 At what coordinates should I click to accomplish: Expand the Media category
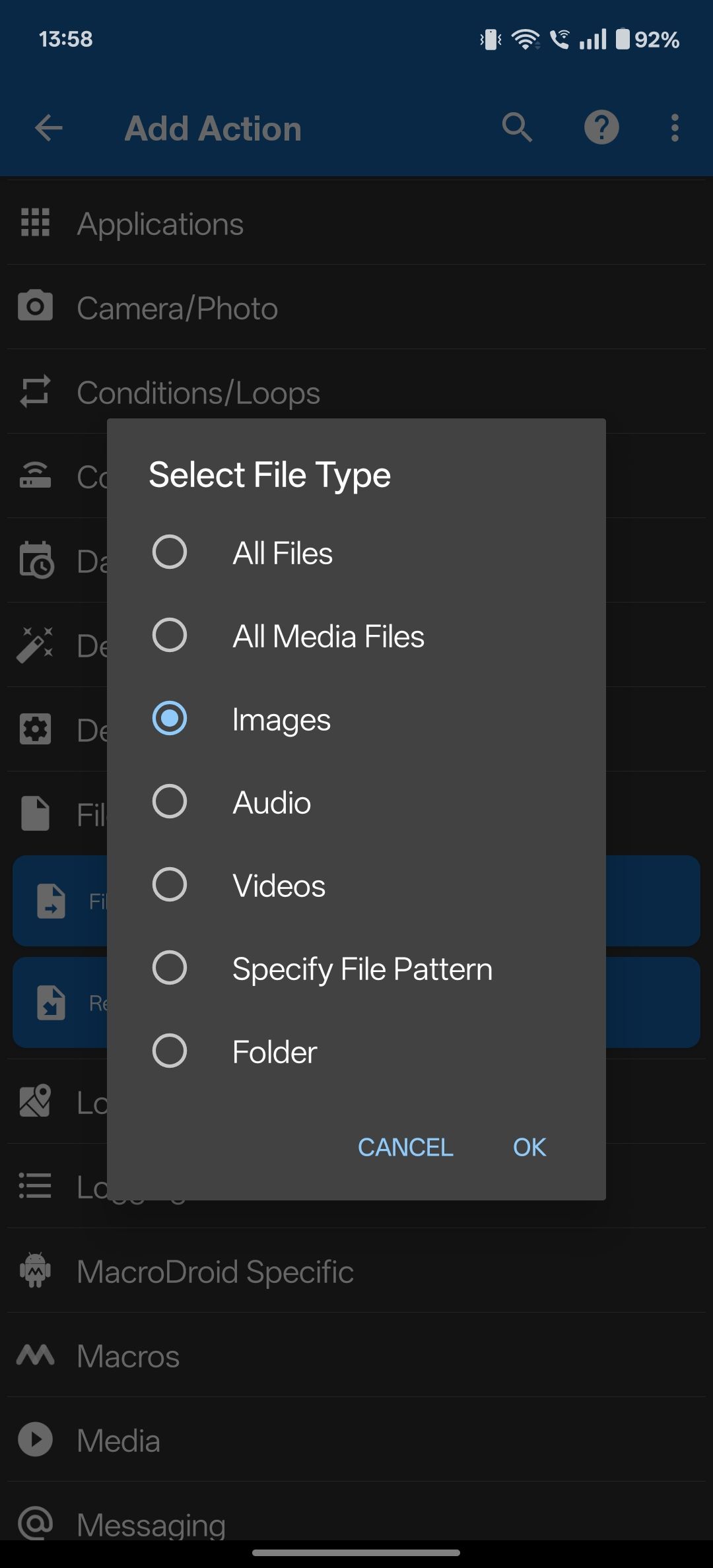(x=356, y=1440)
